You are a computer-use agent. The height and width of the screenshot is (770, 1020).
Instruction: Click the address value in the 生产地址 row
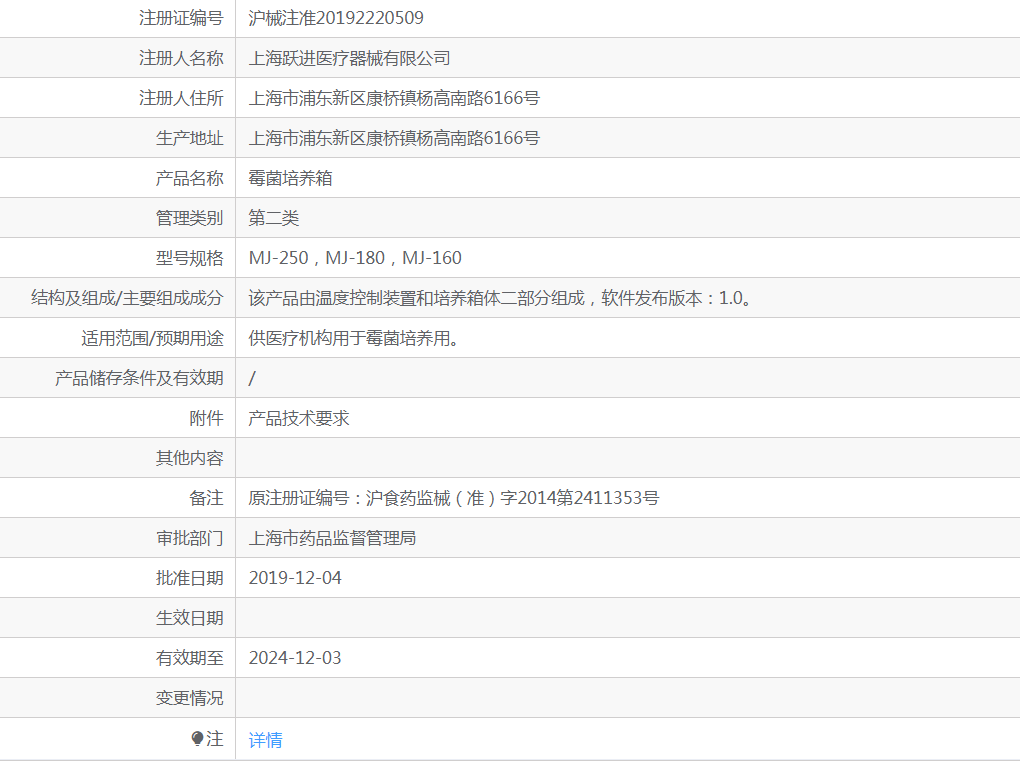click(394, 139)
